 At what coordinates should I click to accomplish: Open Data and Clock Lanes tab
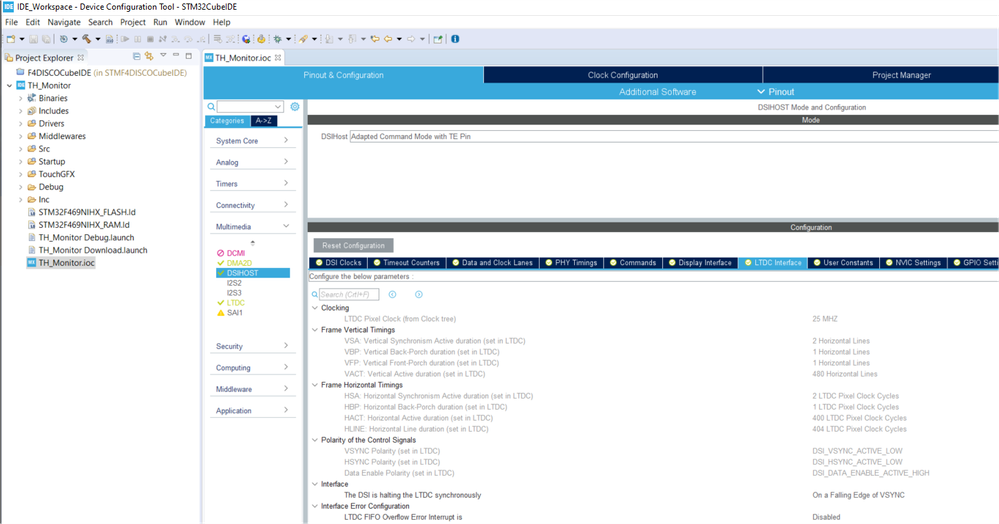[x=492, y=263]
